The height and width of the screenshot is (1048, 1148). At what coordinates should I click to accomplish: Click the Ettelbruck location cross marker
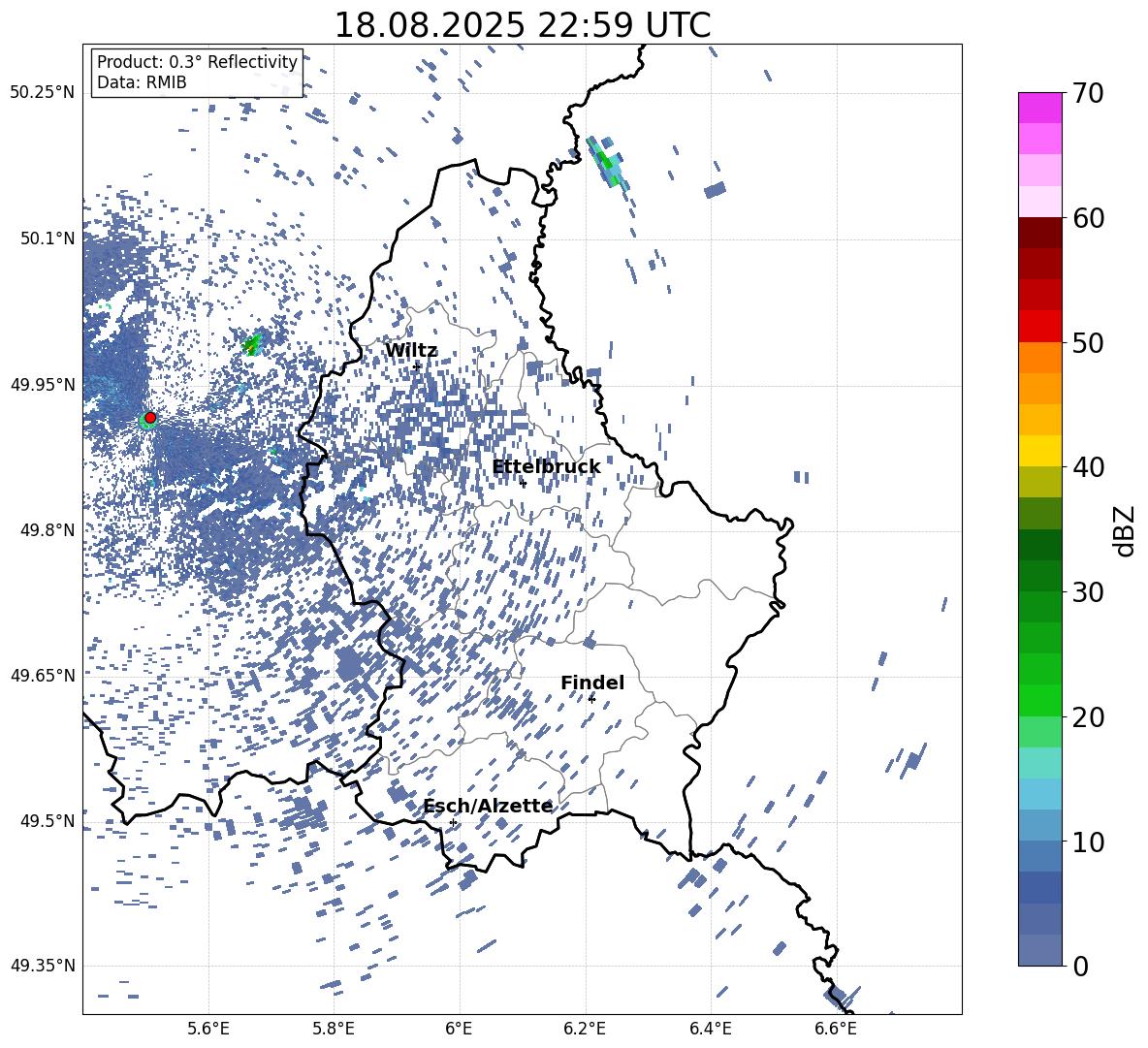(523, 483)
